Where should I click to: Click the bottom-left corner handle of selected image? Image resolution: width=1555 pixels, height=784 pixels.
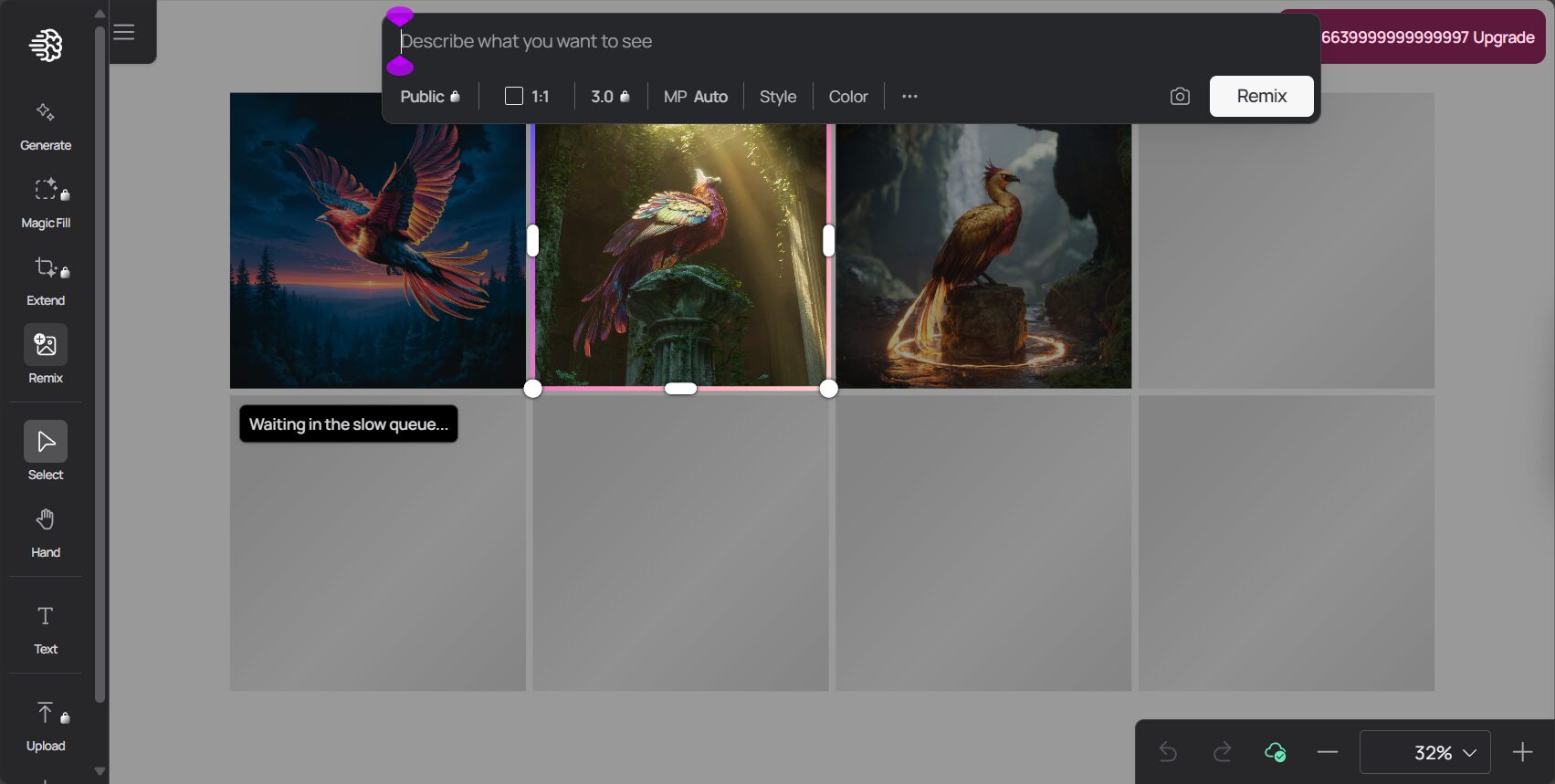pos(533,389)
